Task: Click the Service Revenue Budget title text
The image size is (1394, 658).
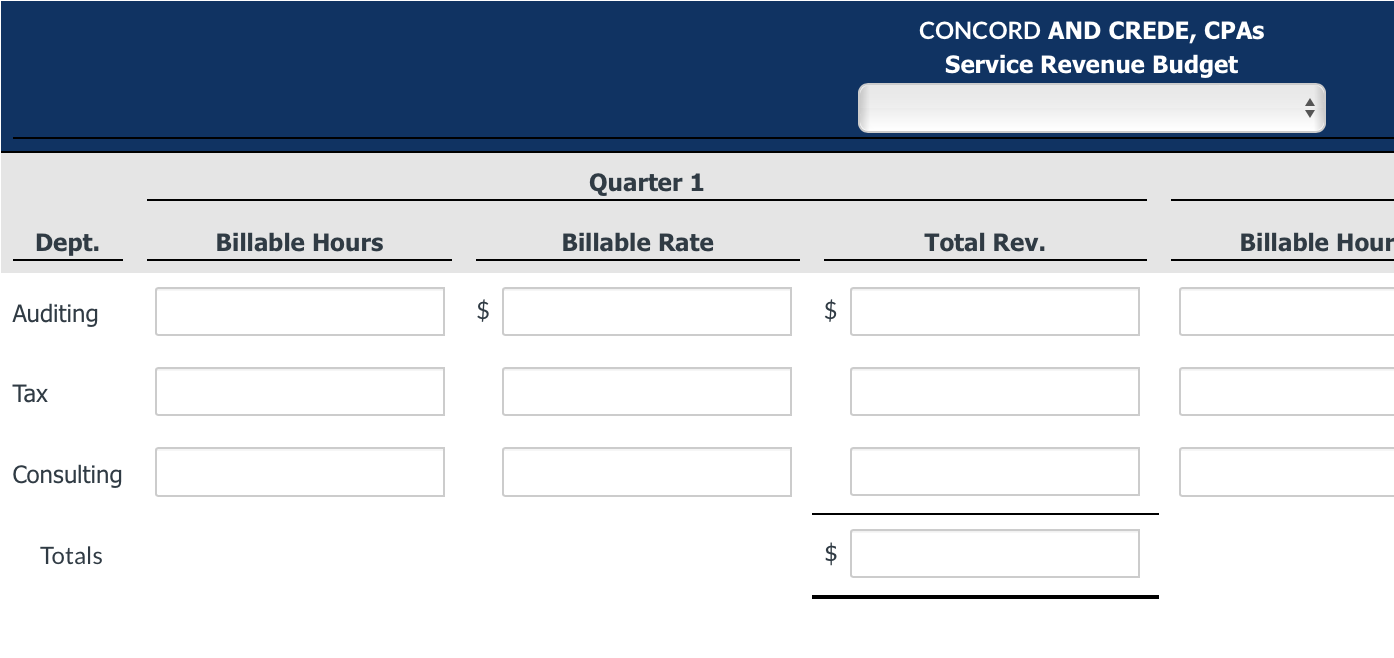Action: [x=1091, y=65]
